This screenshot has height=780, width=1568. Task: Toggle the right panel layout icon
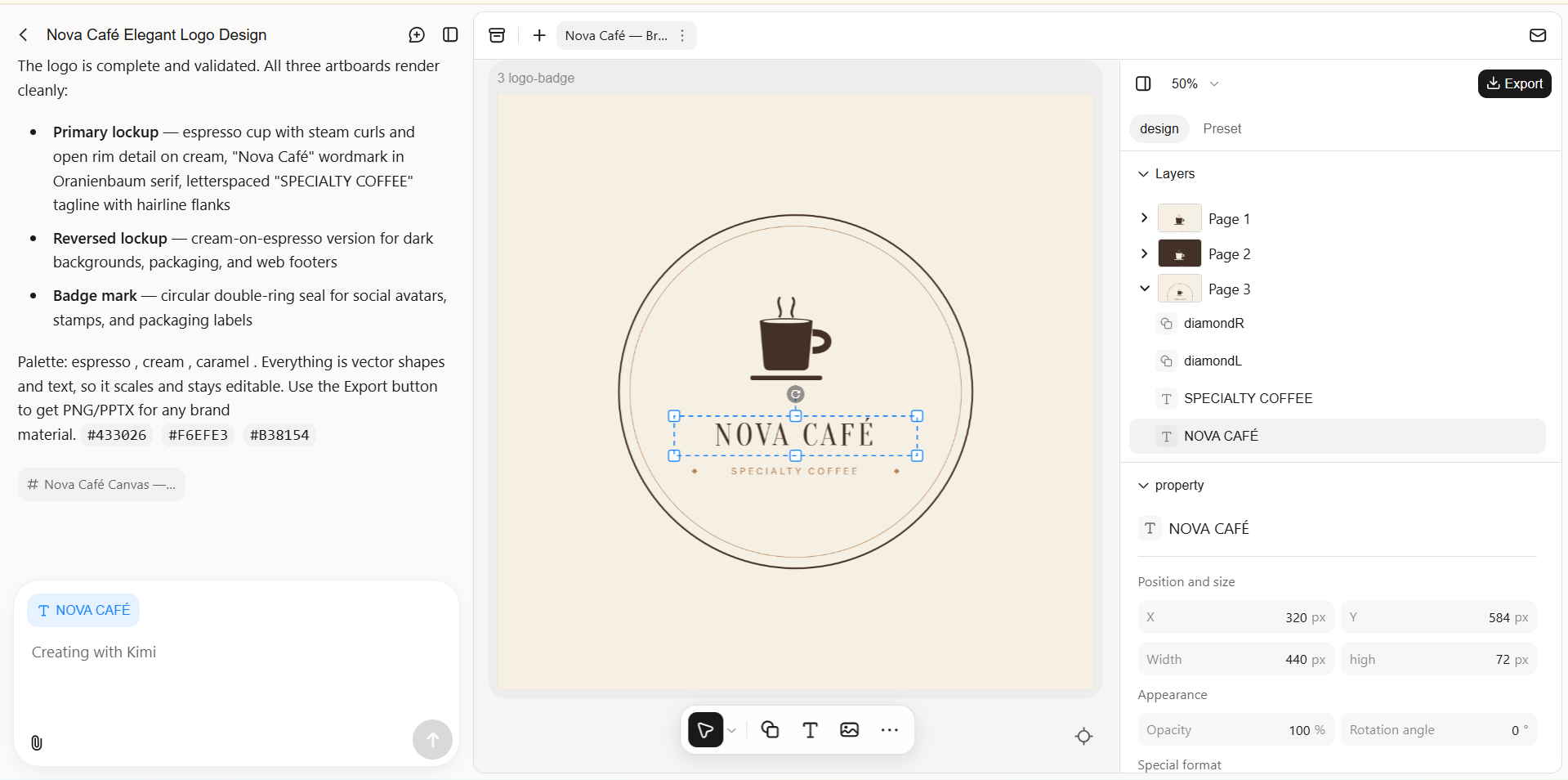(1144, 83)
